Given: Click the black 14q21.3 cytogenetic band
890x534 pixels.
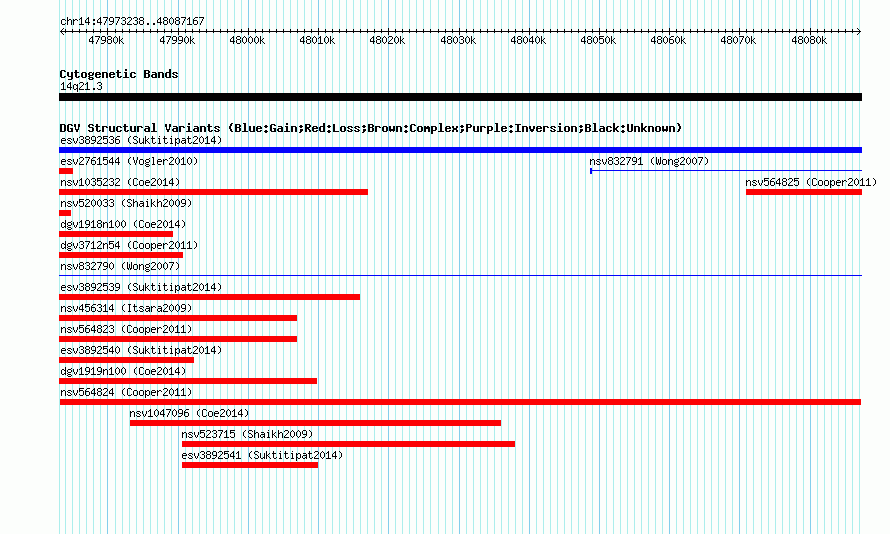Looking at the screenshot, I should 460,97.
